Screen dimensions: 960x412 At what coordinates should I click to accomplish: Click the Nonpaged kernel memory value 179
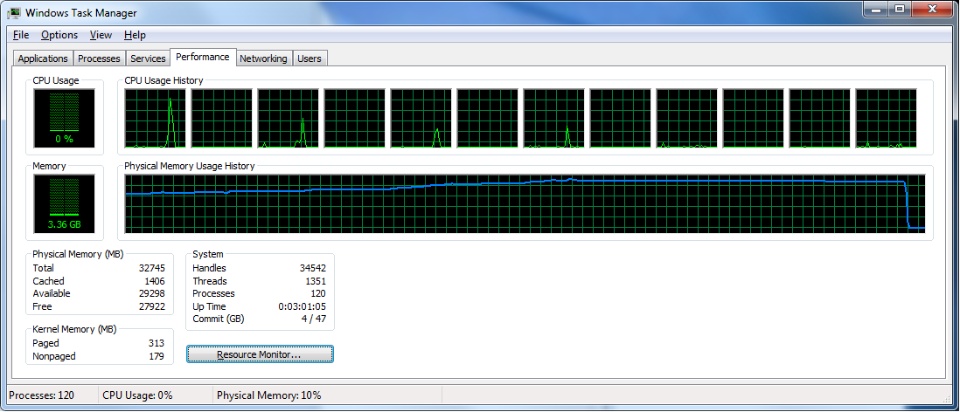(x=157, y=356)
